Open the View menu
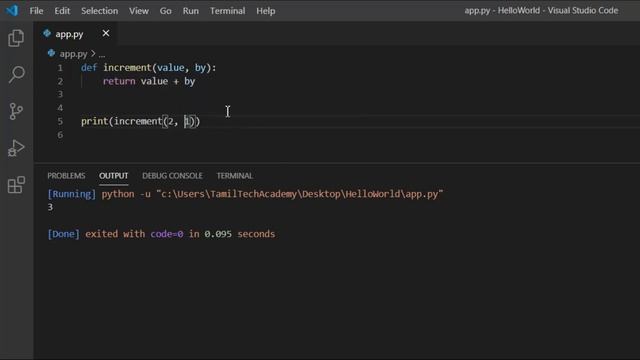The width and height of the screenshot is (640, 360). 139,11
